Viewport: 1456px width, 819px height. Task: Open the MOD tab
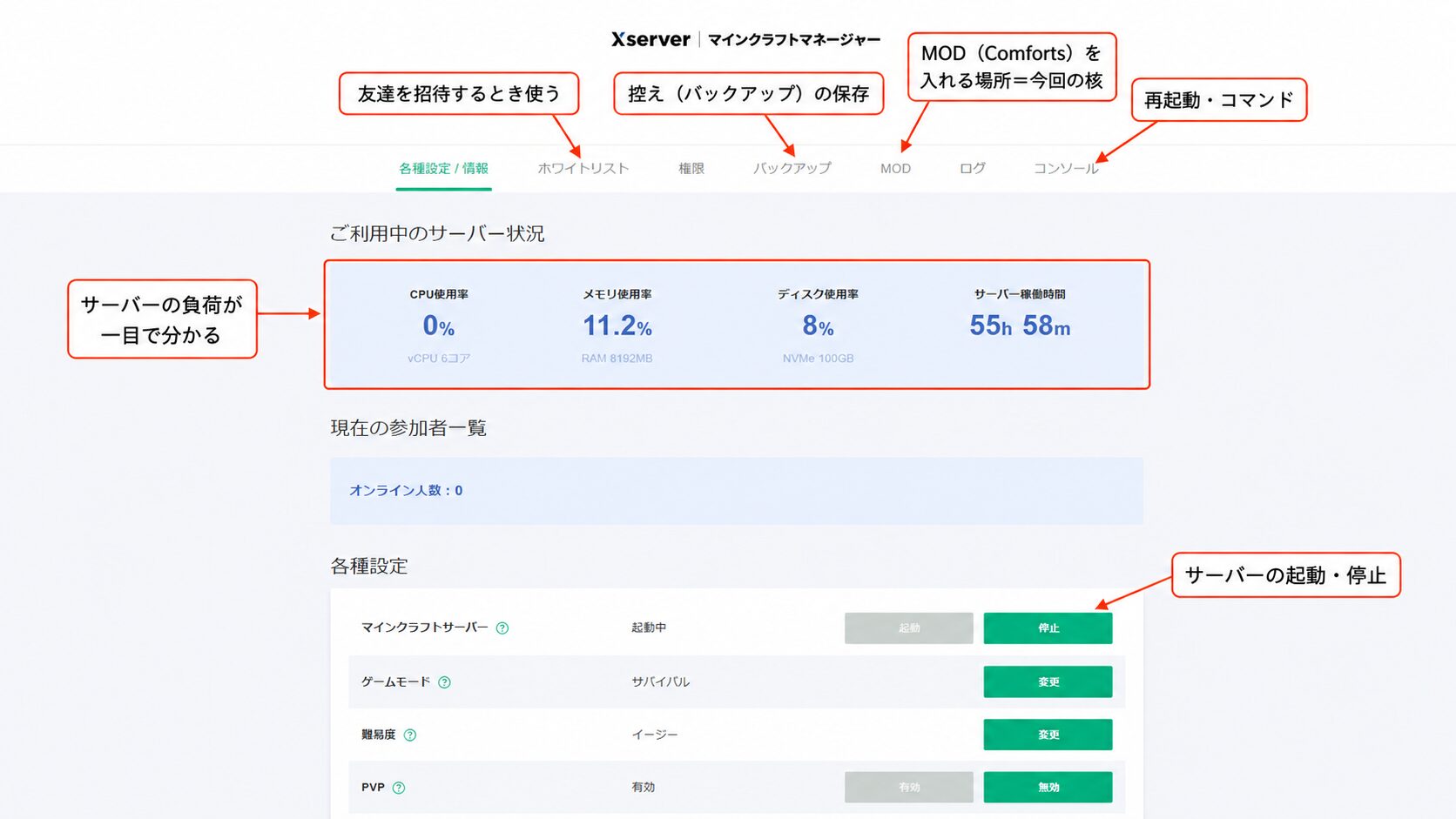(895, 168)
